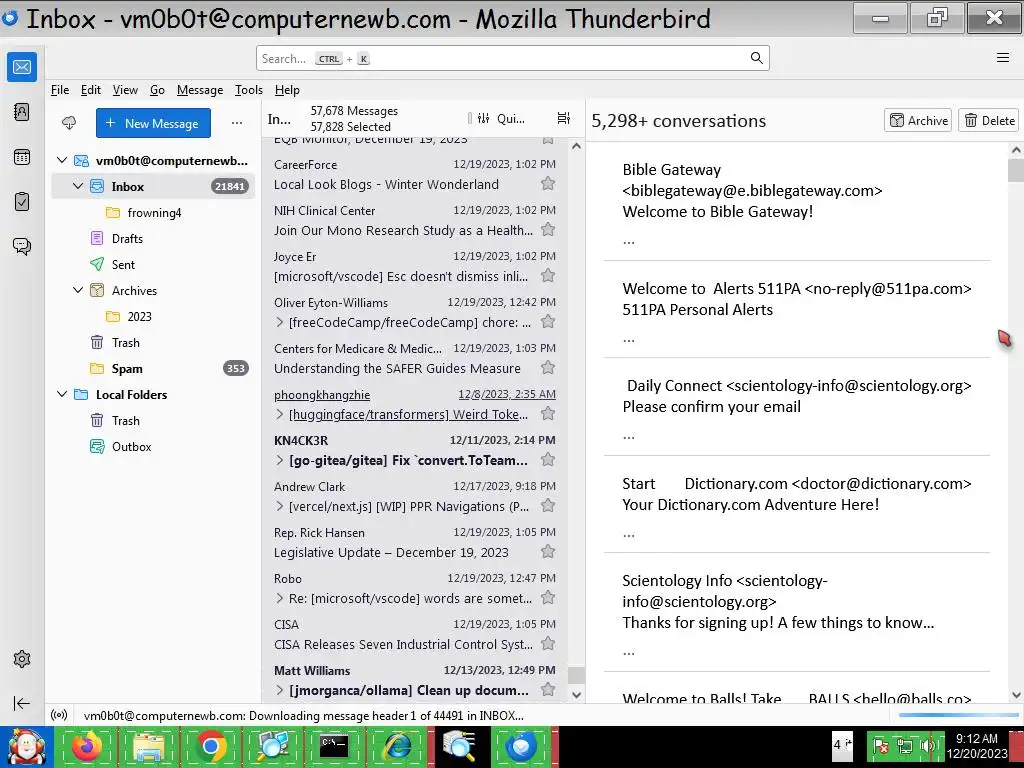Open the View menu

tap(125, 90)
